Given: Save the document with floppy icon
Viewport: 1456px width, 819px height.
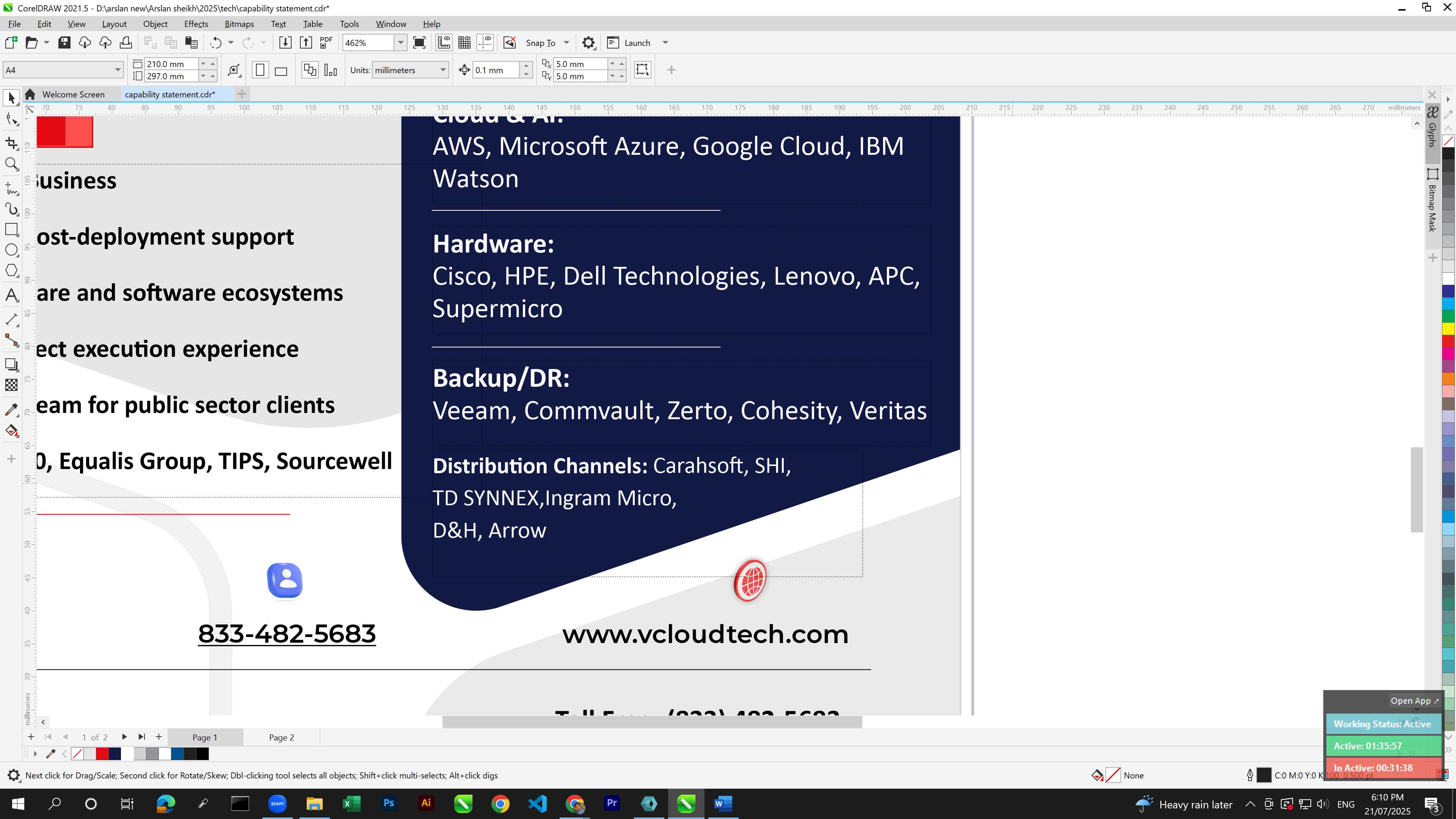Looking at the screenshot, I should pos(64,42).
